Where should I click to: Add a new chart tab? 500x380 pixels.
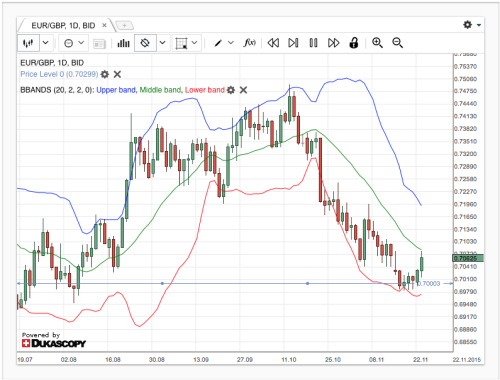[124, 25]
